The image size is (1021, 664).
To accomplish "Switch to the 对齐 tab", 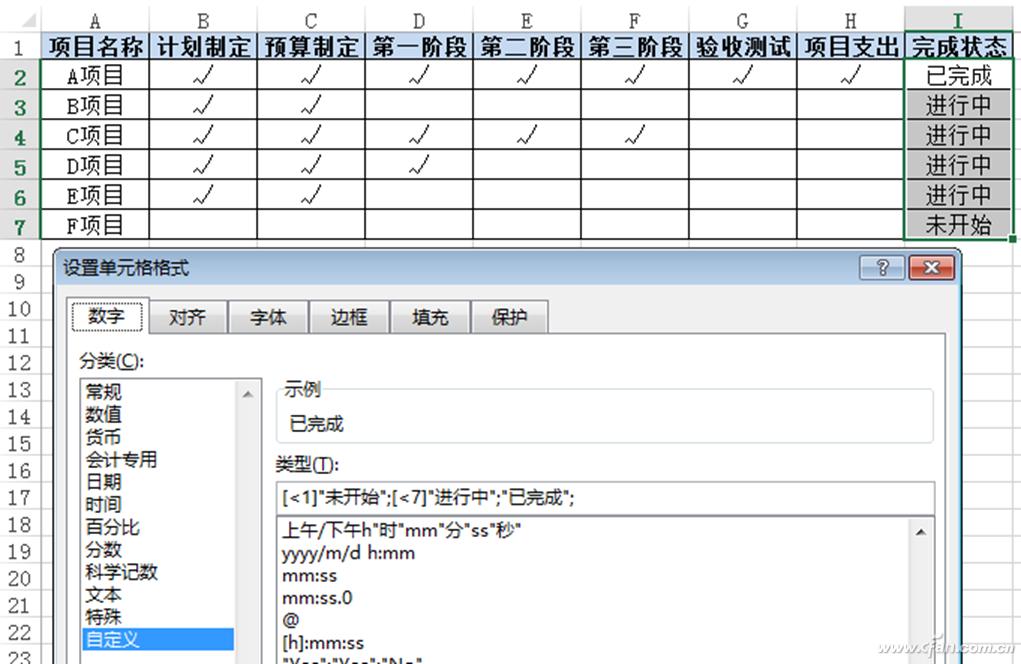I will [187, 317].
